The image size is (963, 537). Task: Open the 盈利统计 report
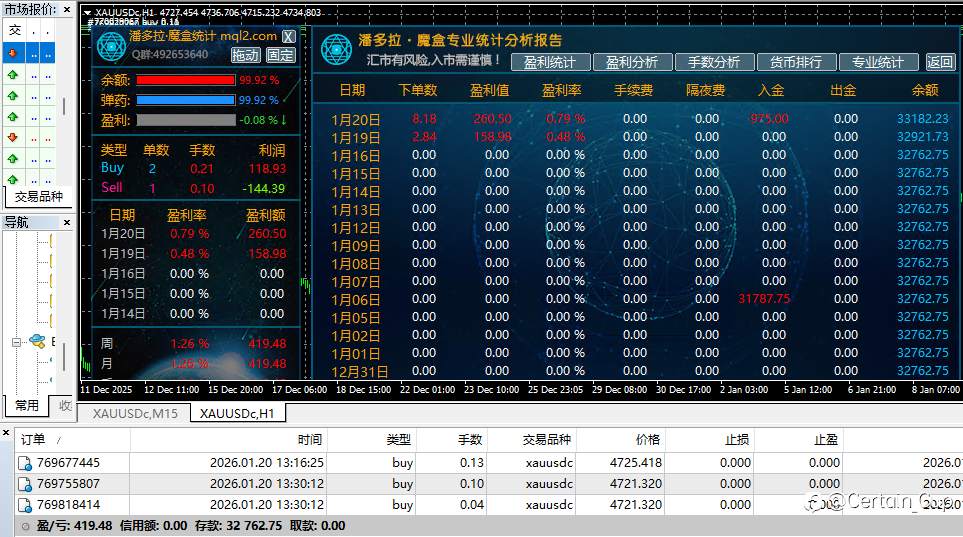click(x=550, y=62)
